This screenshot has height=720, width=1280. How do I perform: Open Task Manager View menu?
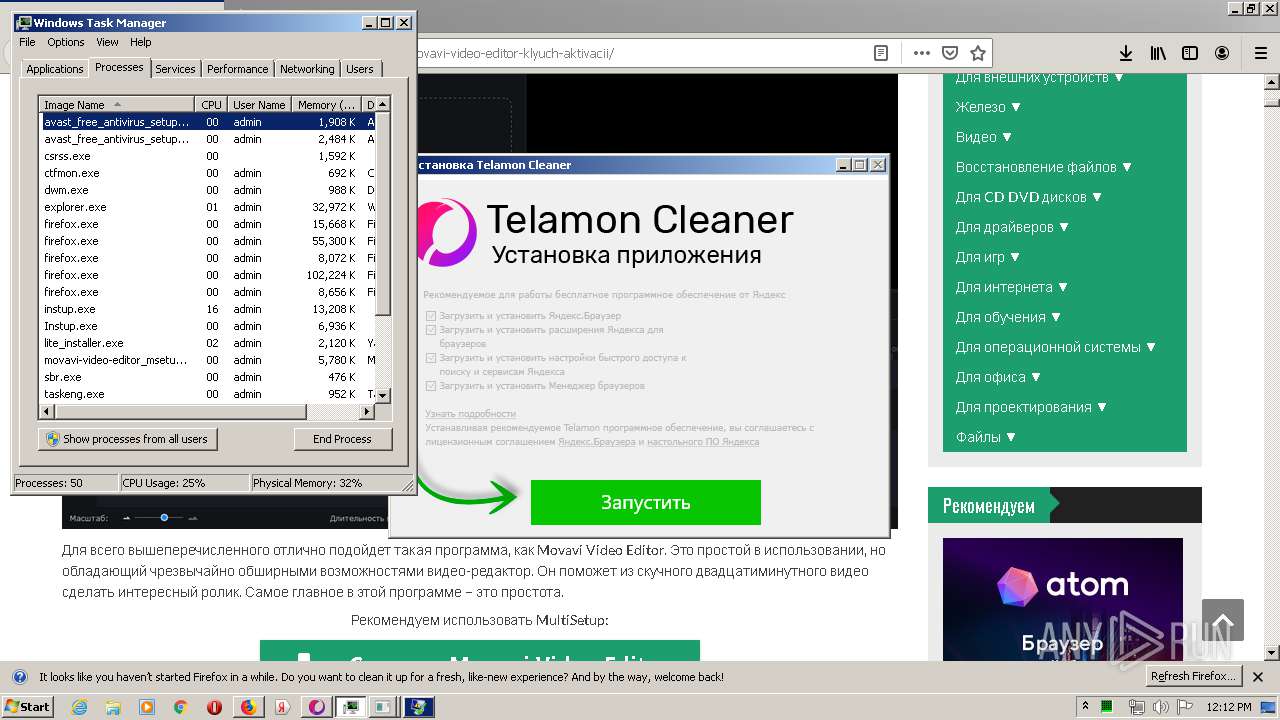coord(107,42)
